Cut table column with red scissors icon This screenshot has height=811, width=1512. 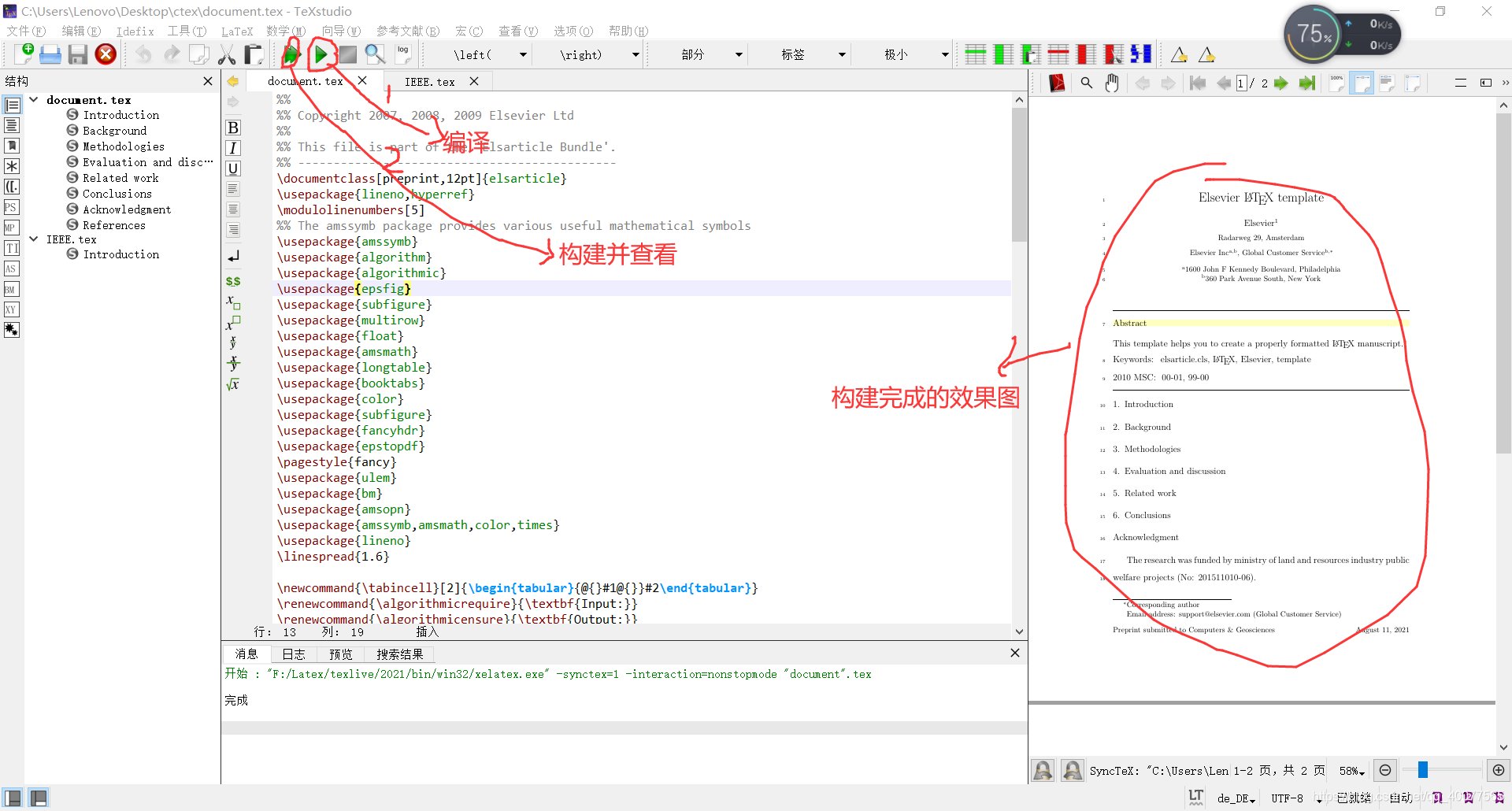[1114, 54]
